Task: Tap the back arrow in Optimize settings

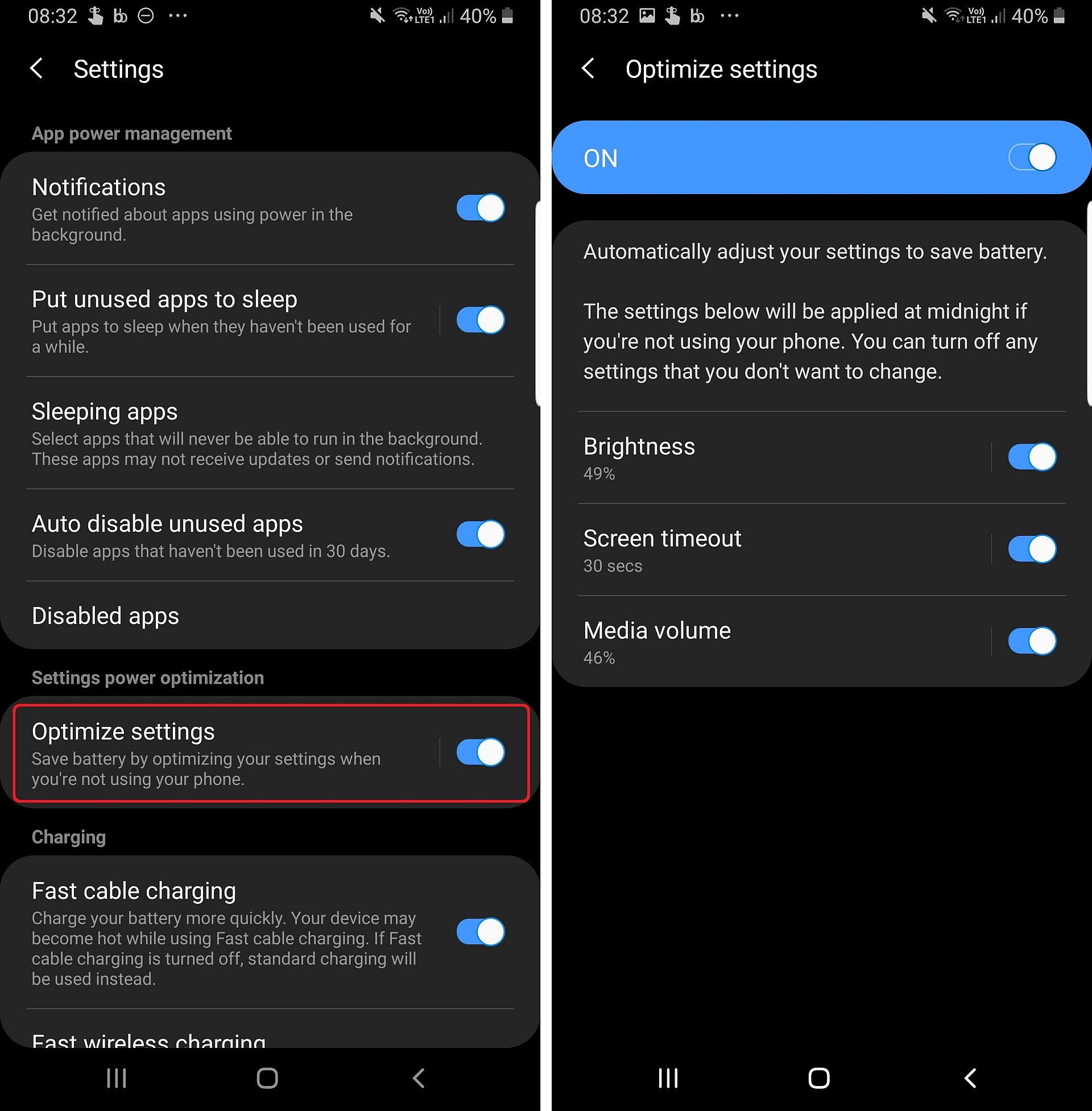Action: 591,68
